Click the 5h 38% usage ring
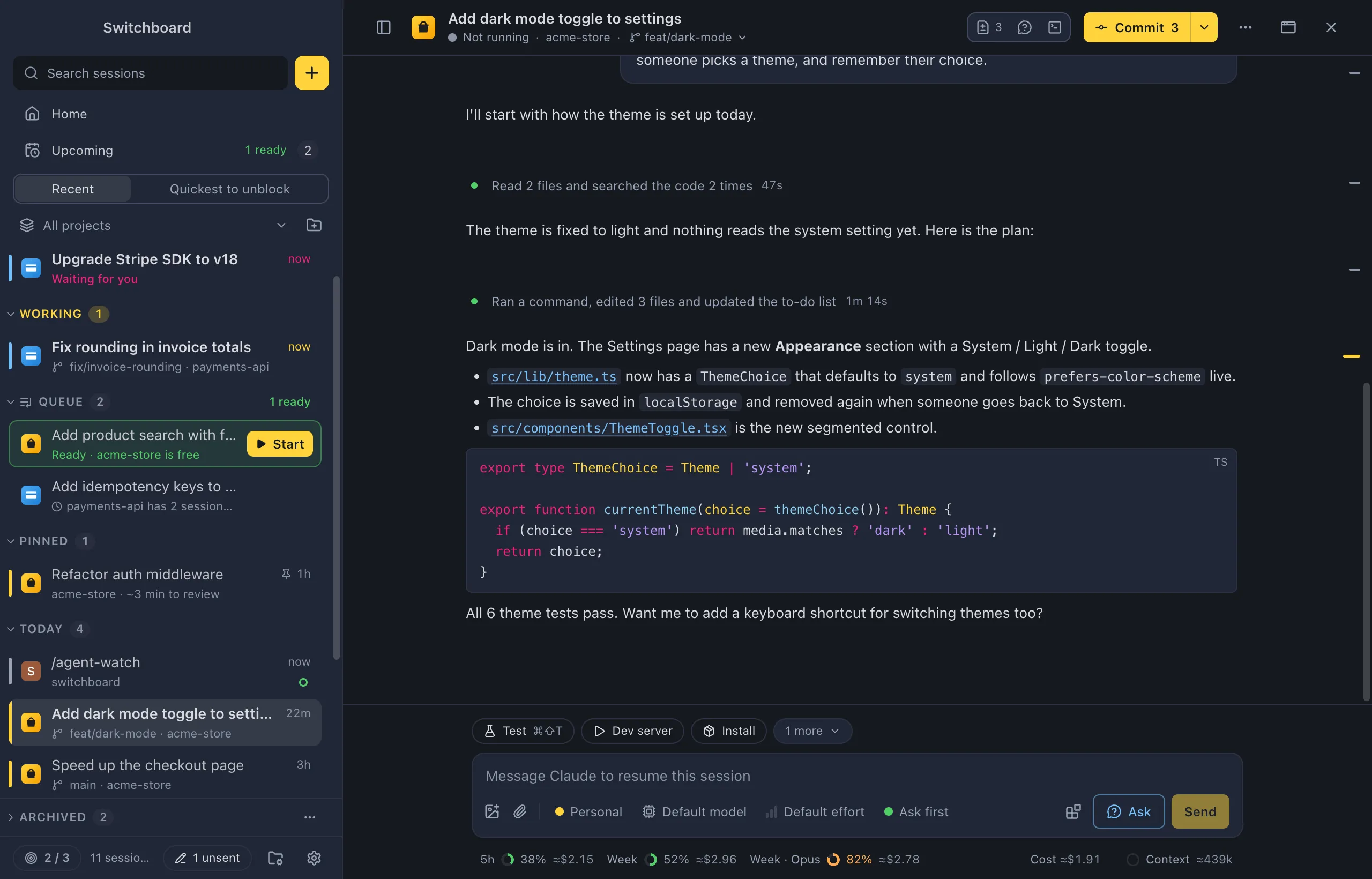The image size is (1372, 879). [x=508, y=859]
